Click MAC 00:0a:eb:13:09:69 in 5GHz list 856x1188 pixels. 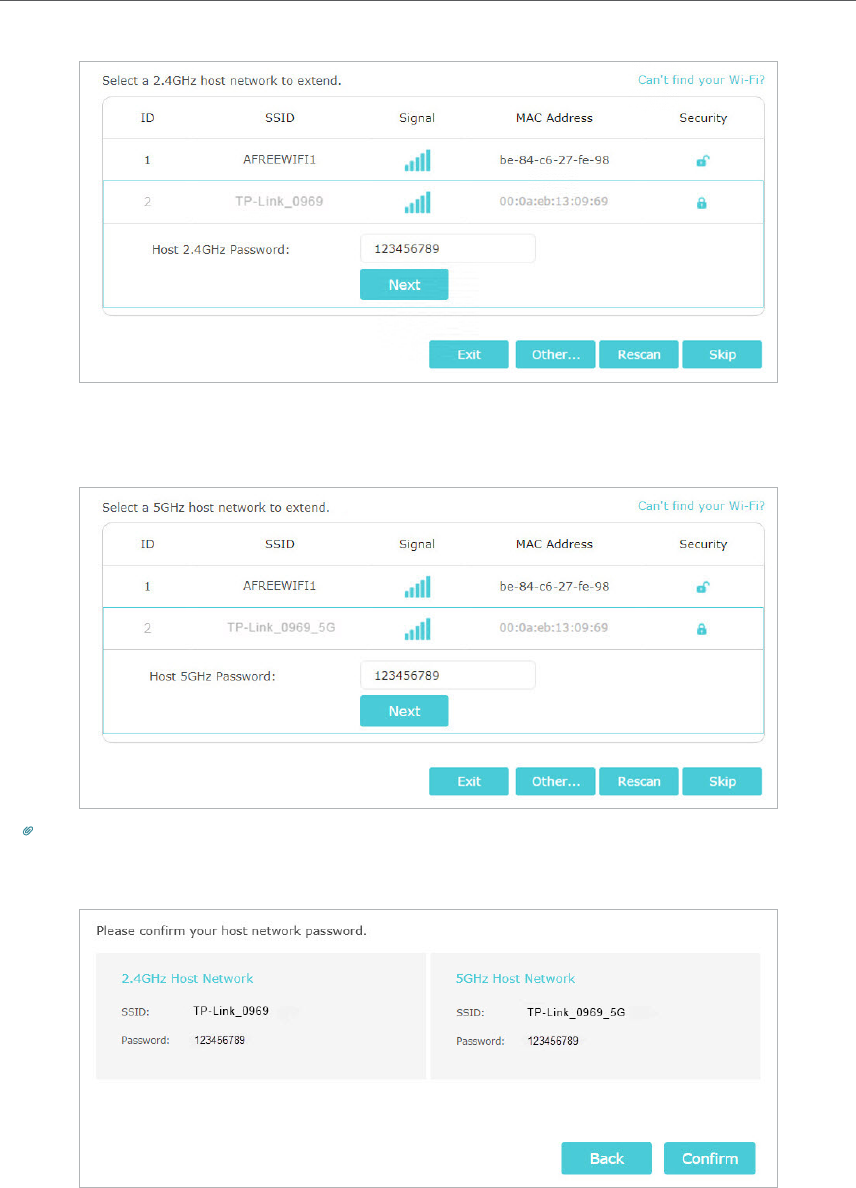pyautogui.click(x=554, y=627)
